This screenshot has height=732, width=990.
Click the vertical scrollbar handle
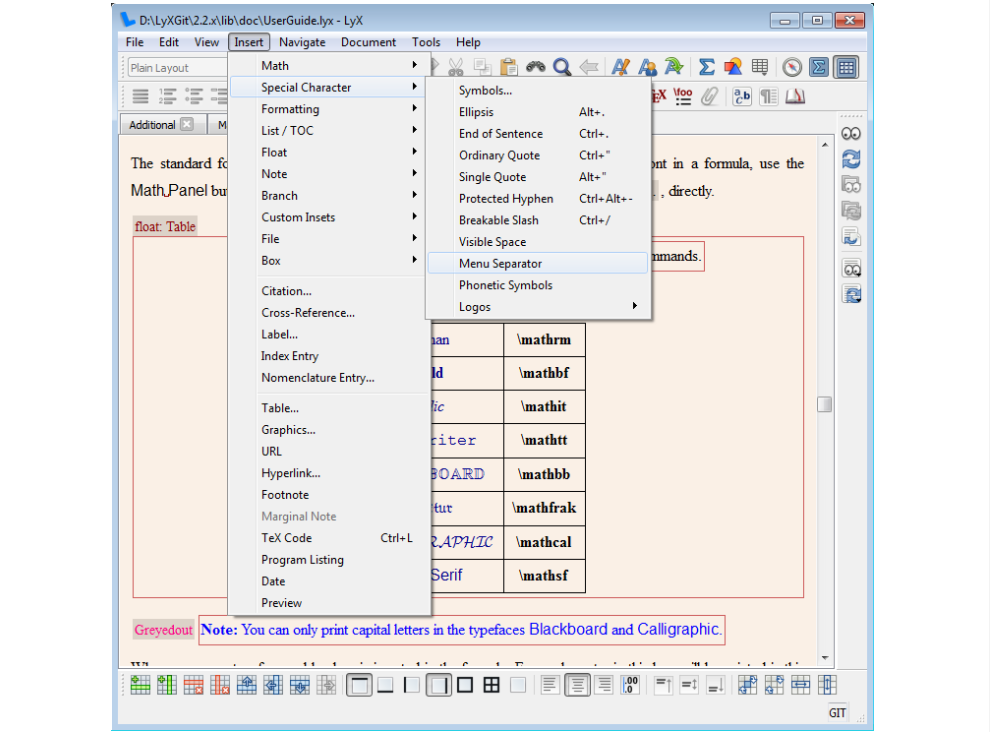[824, 405]
